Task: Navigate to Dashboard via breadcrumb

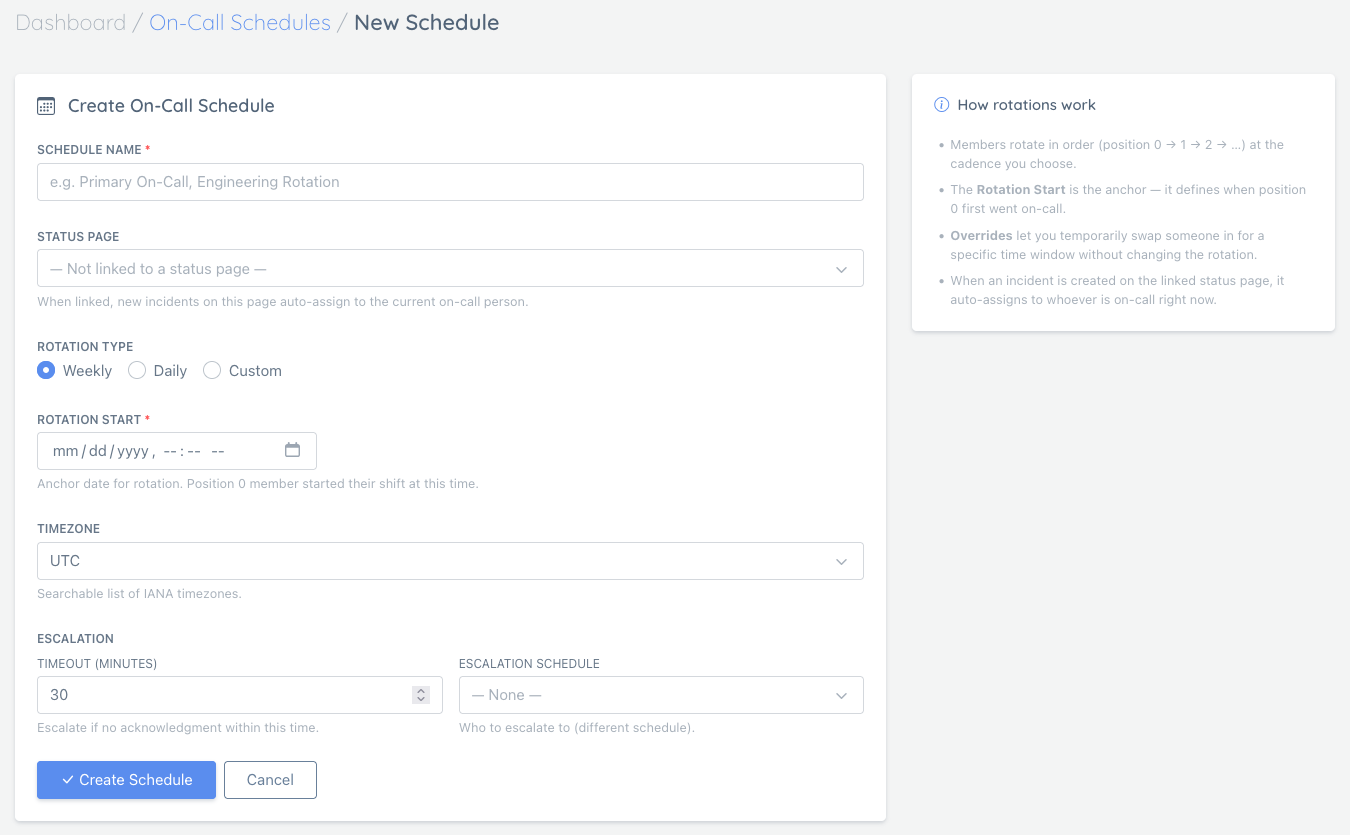Action: (71, 22)
